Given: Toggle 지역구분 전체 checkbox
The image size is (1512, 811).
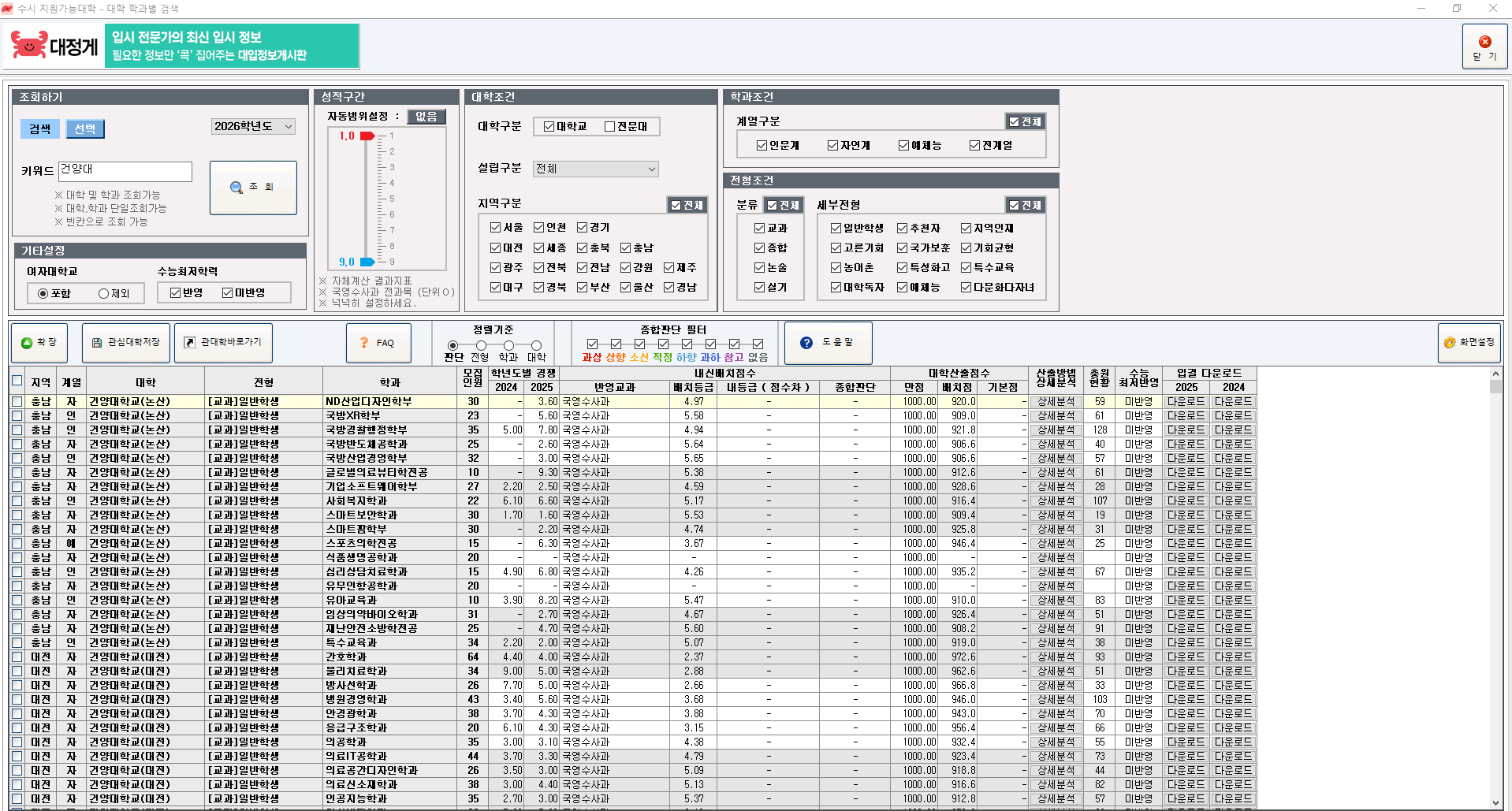Looking at the screenshot, I should 676,205.
